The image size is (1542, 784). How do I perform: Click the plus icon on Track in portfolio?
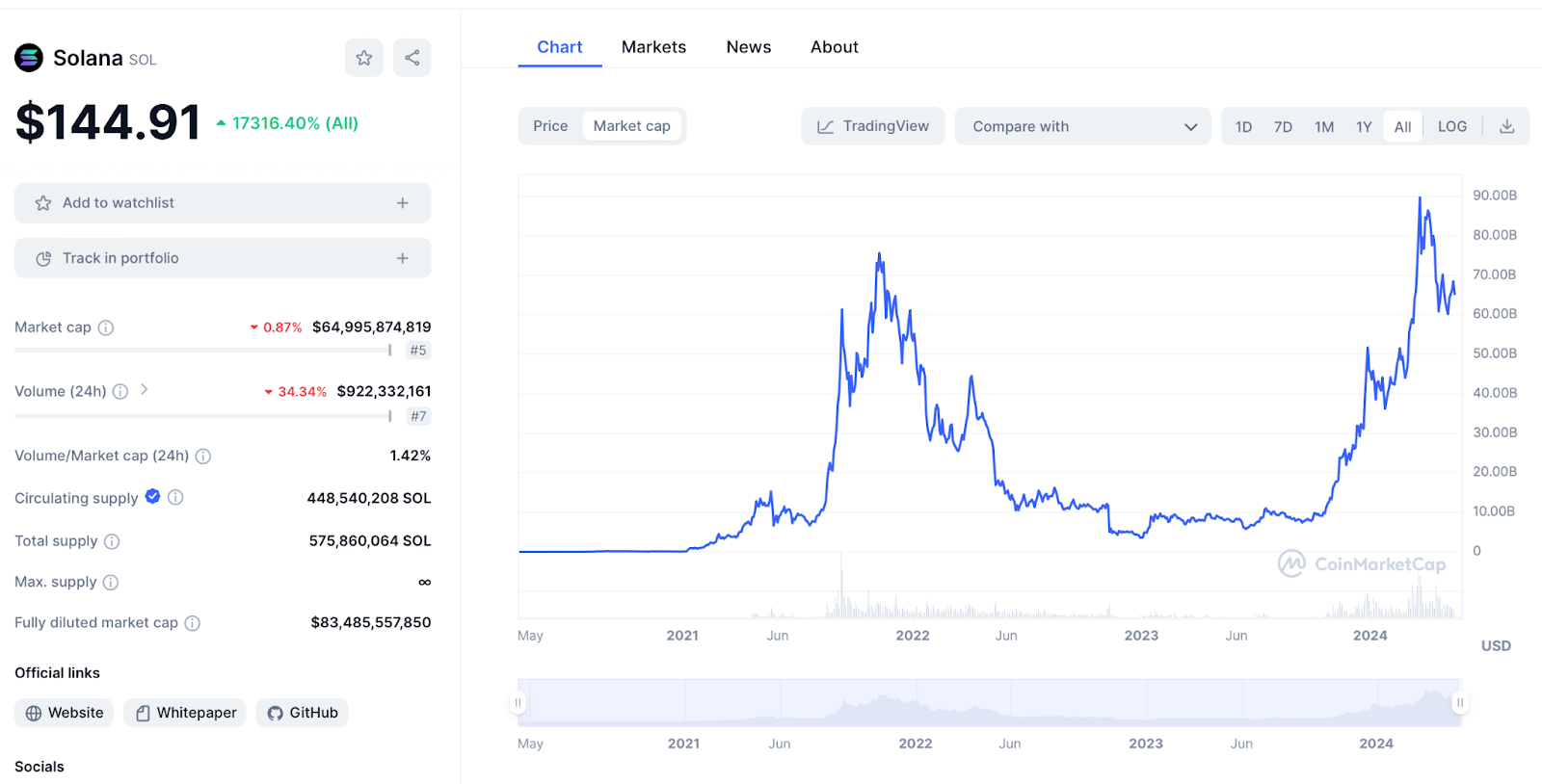click(403, 258)
